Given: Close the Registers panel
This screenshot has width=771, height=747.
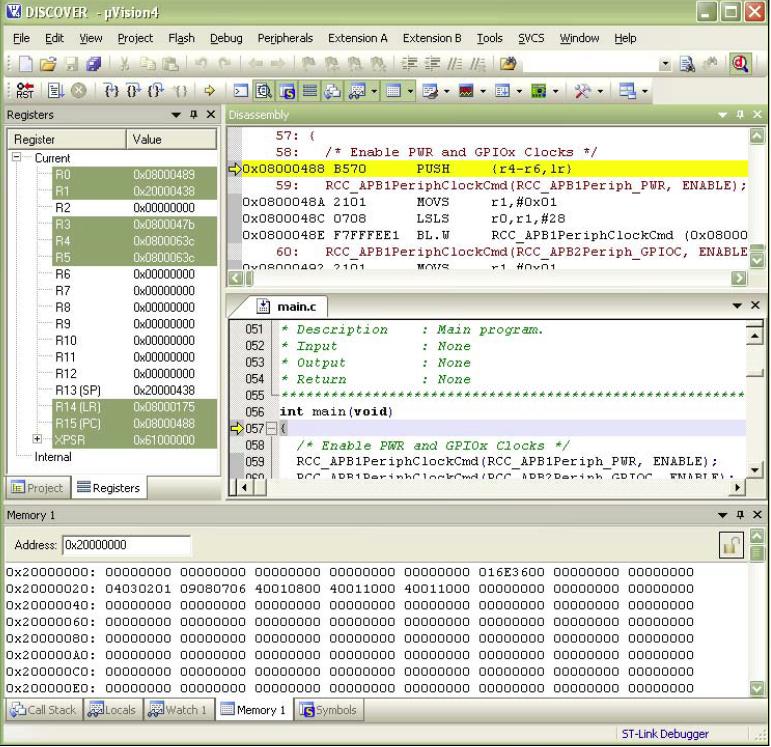Looking at the screenshot, I should 211,115.
